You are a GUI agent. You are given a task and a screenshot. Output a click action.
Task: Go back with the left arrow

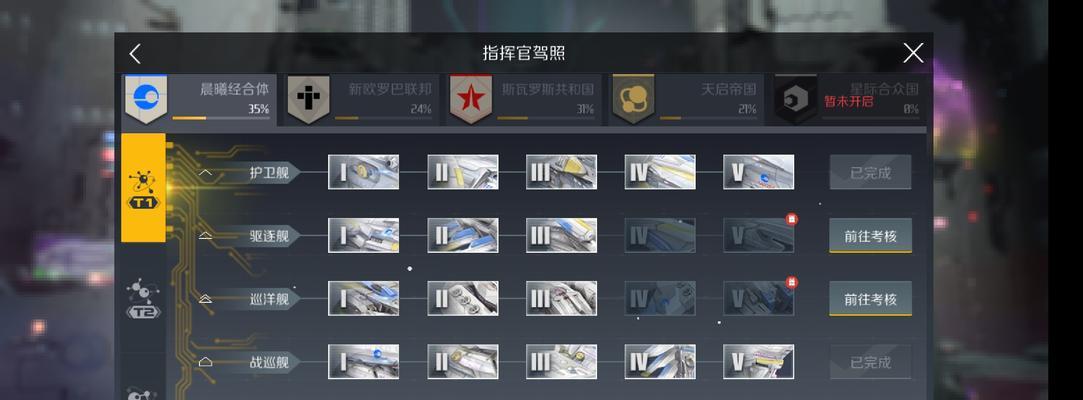(135, 54)
